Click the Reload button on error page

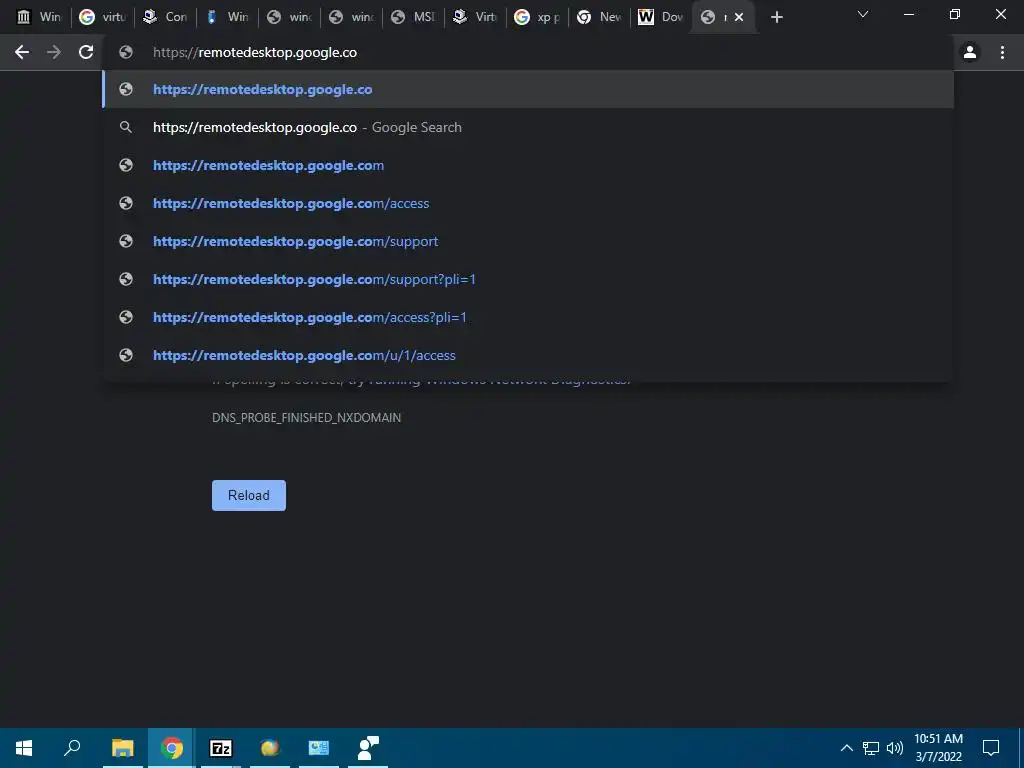pos(249,495)
